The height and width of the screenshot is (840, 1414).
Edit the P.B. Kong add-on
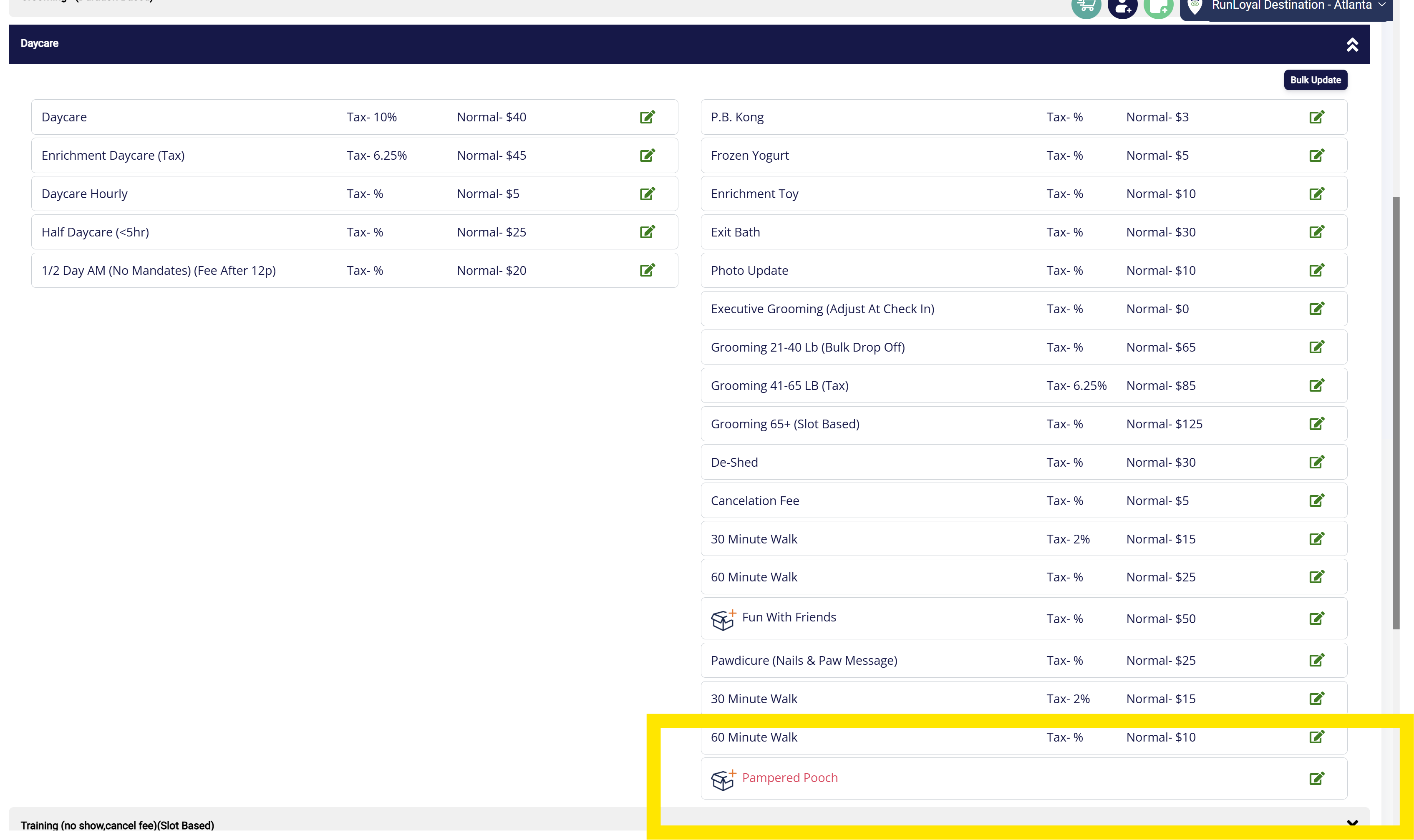[1317, 117]
